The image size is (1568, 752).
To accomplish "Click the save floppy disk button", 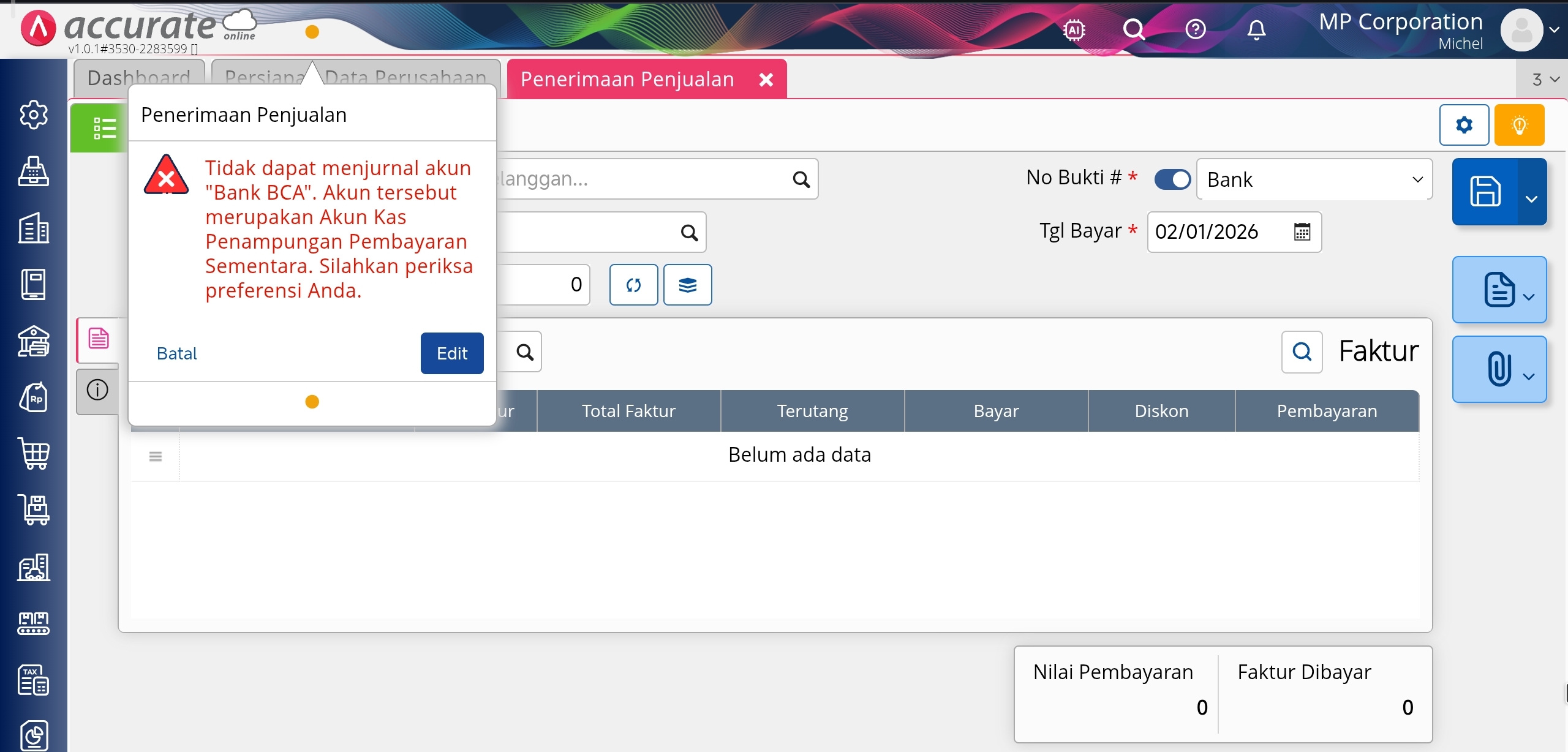I will coord(1485,192).
